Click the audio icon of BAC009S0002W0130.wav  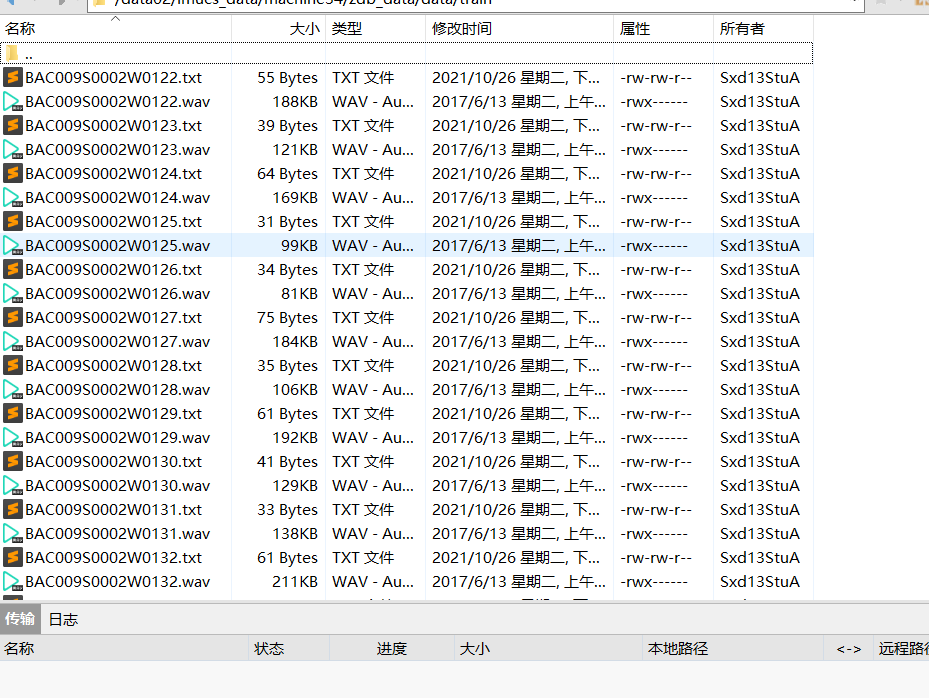pos(13,485)
